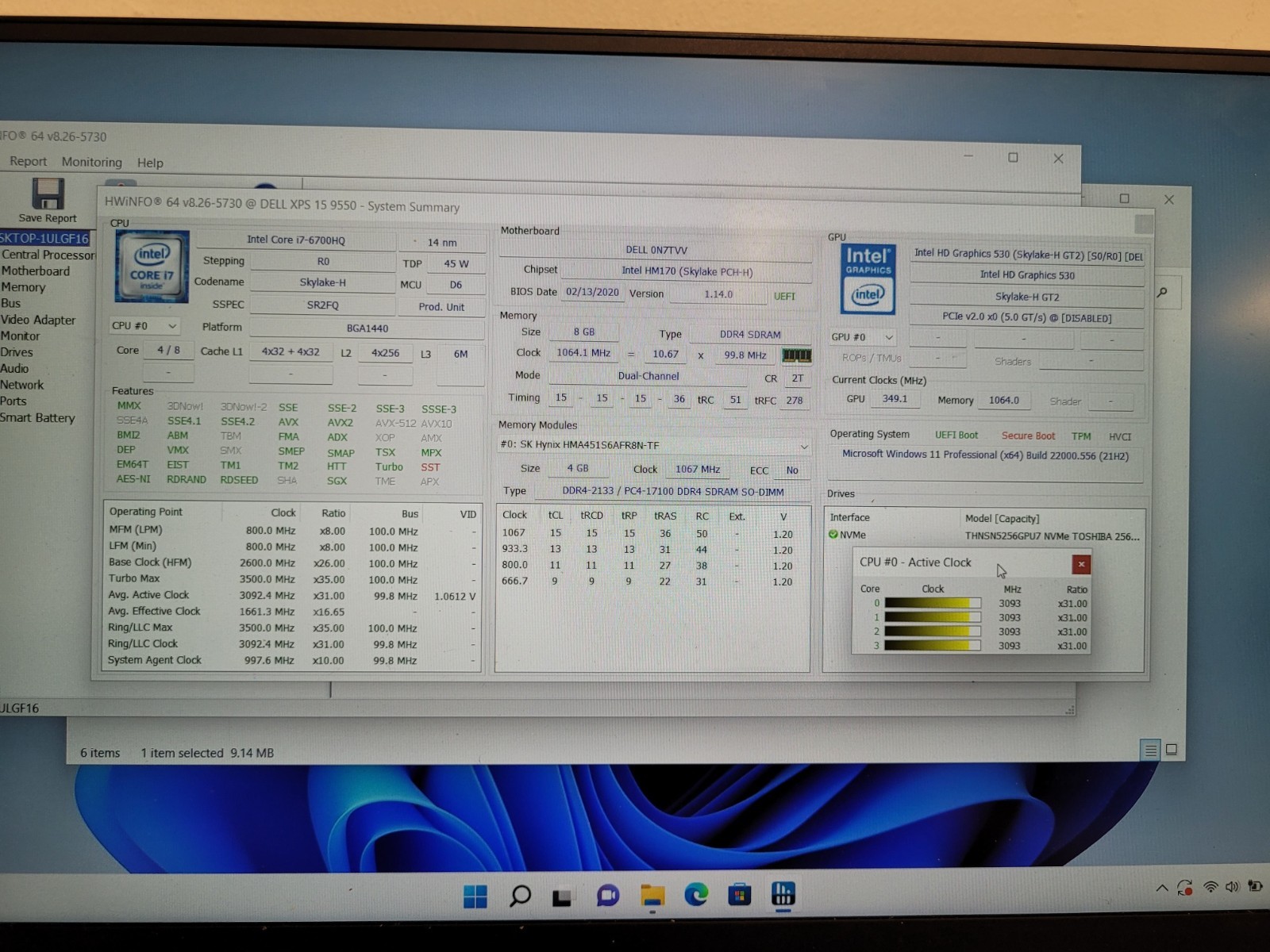Click the DDR4-2133 / PC4-17100 type field
This screenshot has width=1270, height=952.
point(672,492)
